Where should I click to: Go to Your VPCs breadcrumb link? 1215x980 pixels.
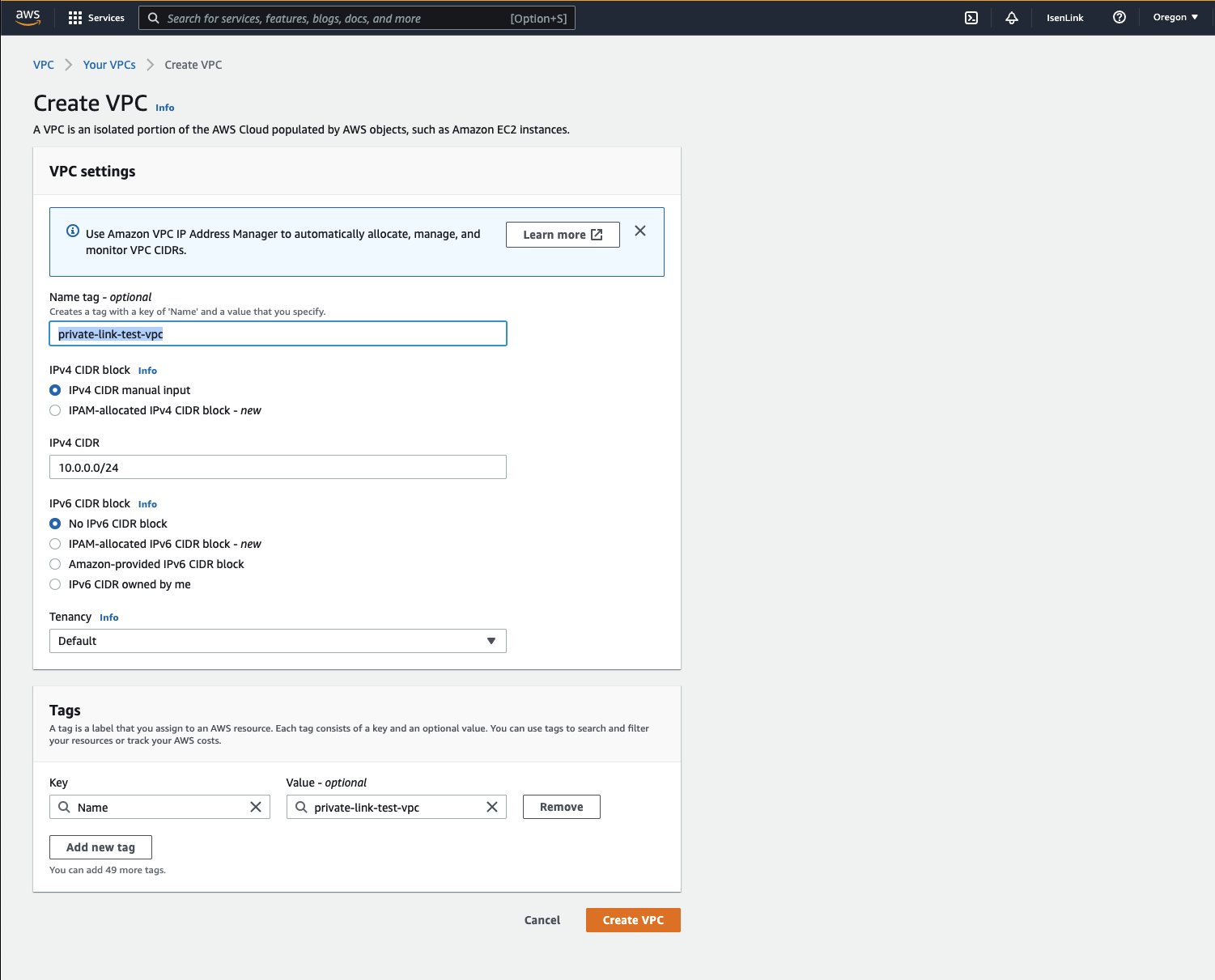(109, 65)
